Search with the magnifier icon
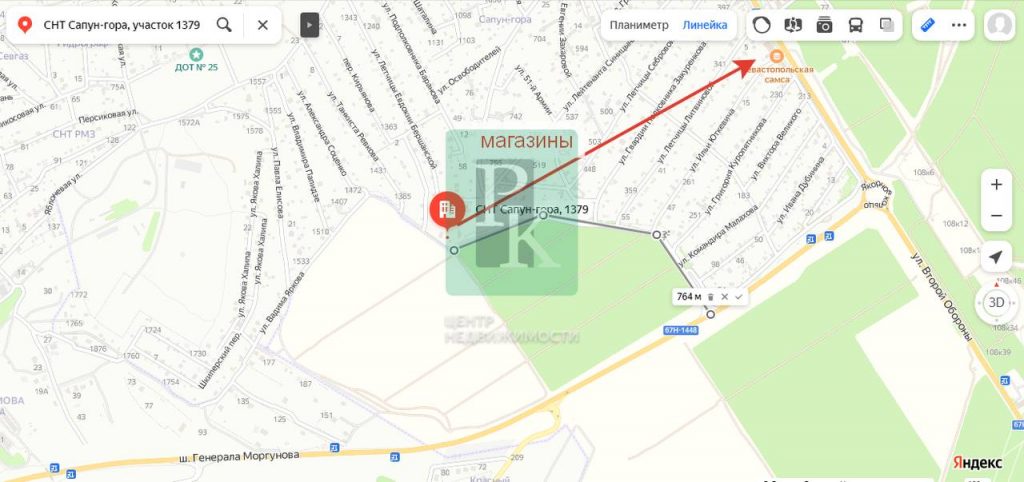Image resolution: width=1024 pixels, height=482 pixels. point(224,25)
